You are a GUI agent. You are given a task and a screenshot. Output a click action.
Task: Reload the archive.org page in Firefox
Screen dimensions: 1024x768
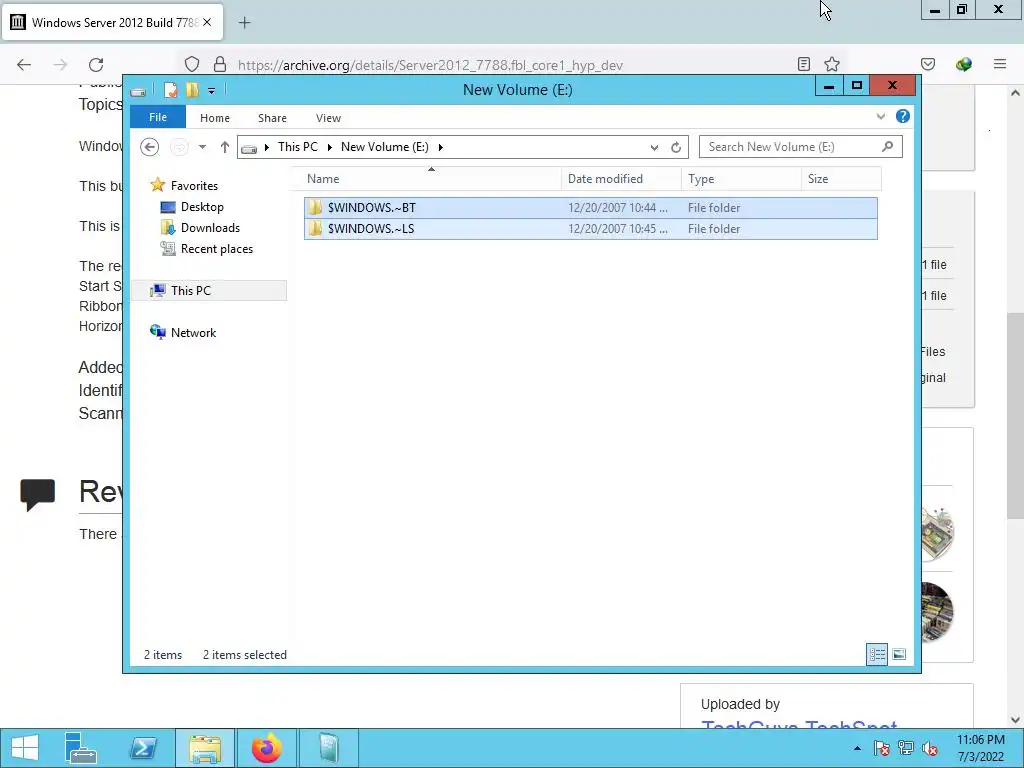click(96, 65)
